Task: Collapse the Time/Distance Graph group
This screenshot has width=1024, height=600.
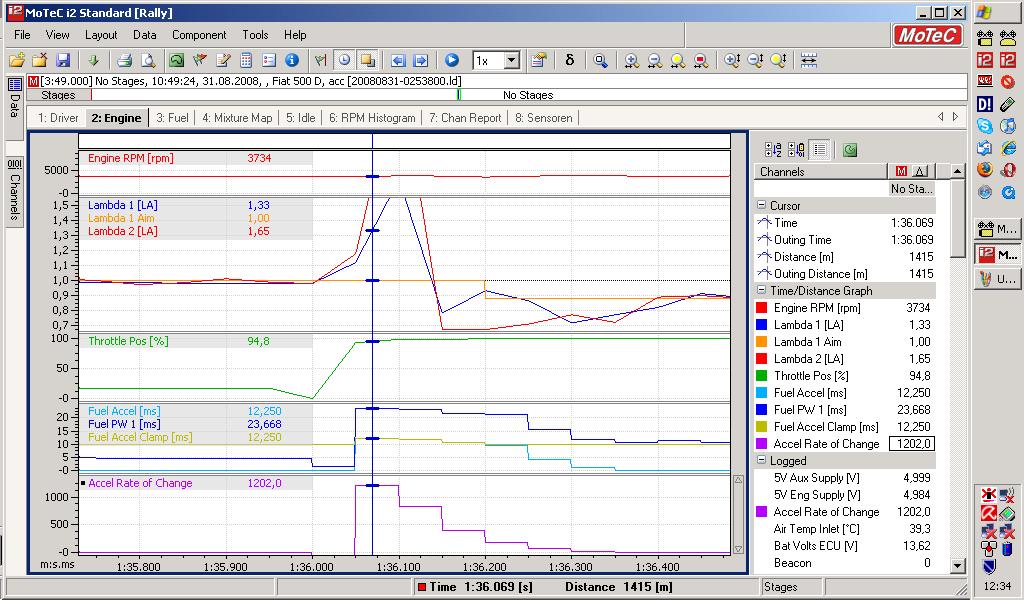Action: click(x=761, y=290)
